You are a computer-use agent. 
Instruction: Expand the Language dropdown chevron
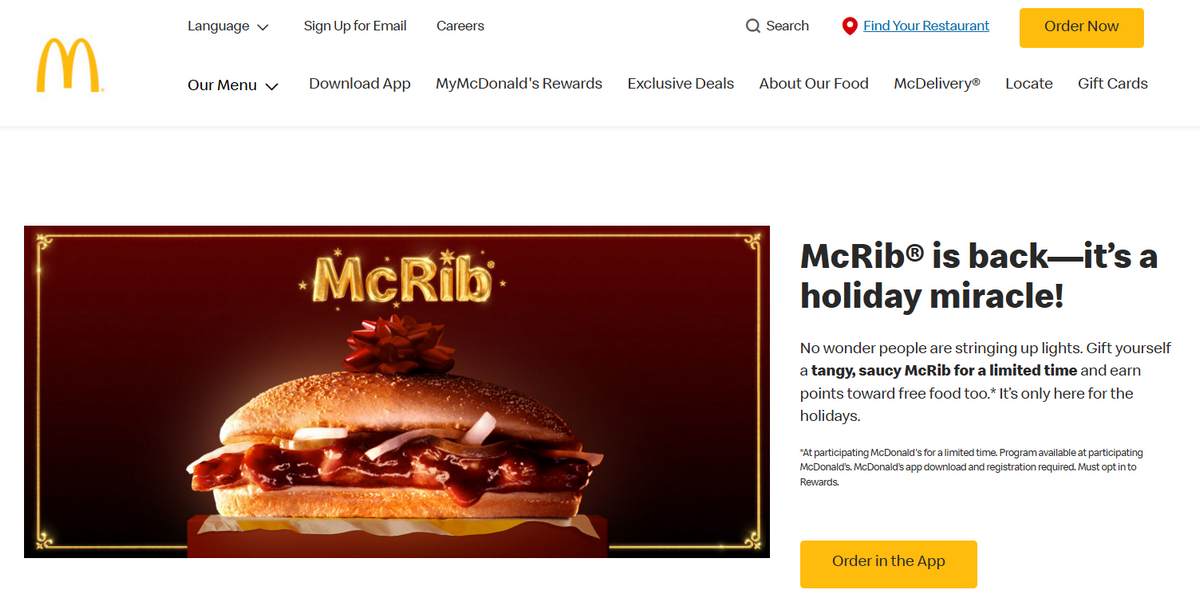click(x=263, y=27)
